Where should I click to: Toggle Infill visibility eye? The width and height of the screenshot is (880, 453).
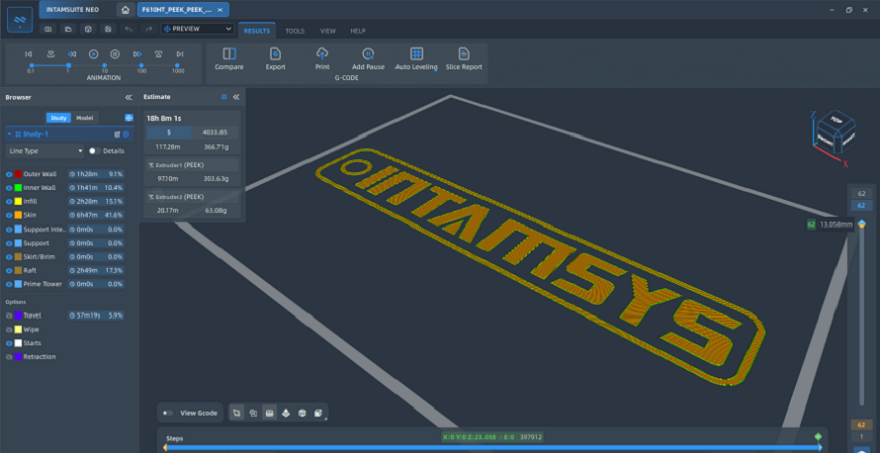click(x=9, y=202)
